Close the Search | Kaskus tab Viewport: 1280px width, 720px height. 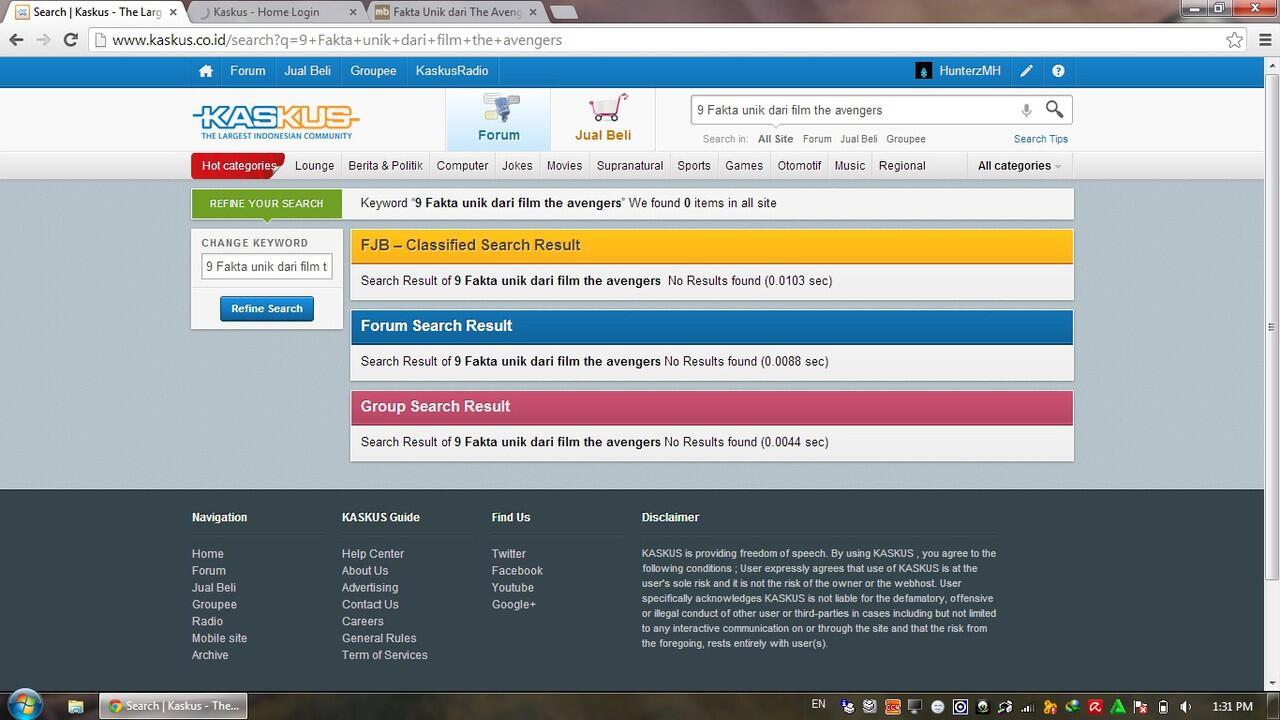pos(173,13)
